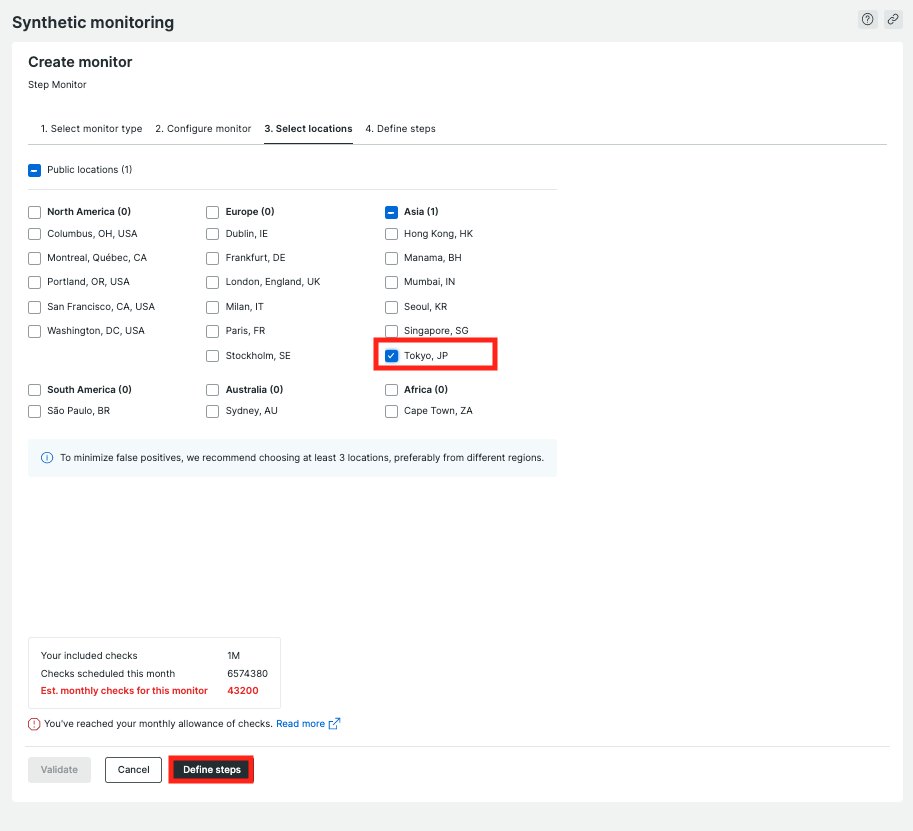This screenshot has height=831, width=913.
Task: Check Seoul, KR location
Action: click(391, 307)
